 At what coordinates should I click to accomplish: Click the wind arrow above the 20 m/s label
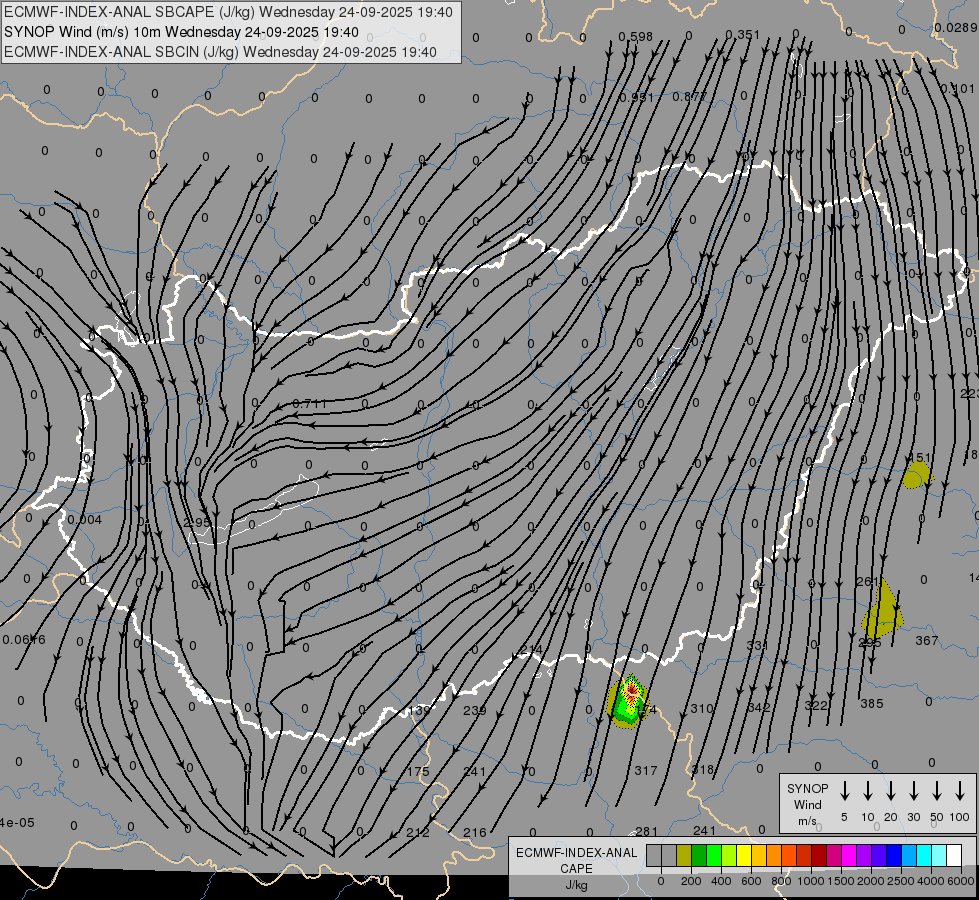(x=890, y=791)
